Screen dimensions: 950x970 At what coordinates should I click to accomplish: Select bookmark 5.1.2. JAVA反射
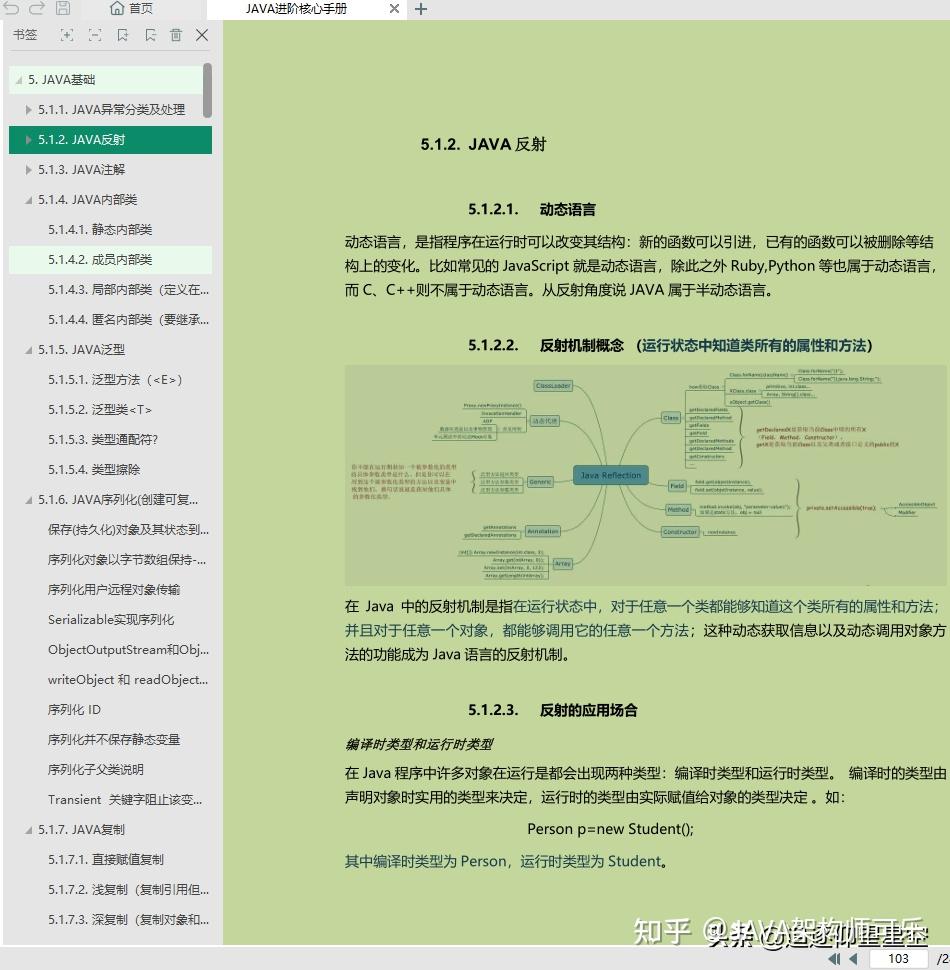click(110, 140)
